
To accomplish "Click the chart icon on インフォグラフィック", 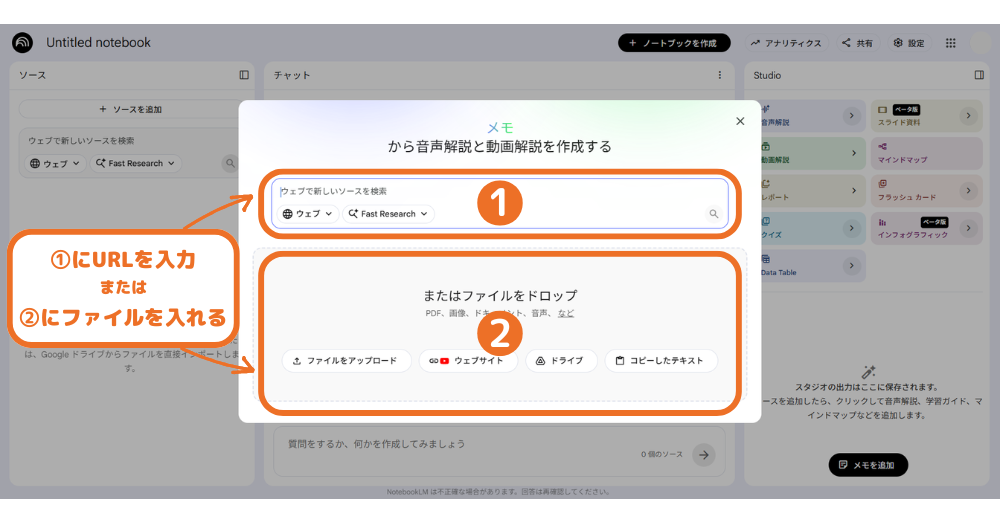I will (883, 222).
